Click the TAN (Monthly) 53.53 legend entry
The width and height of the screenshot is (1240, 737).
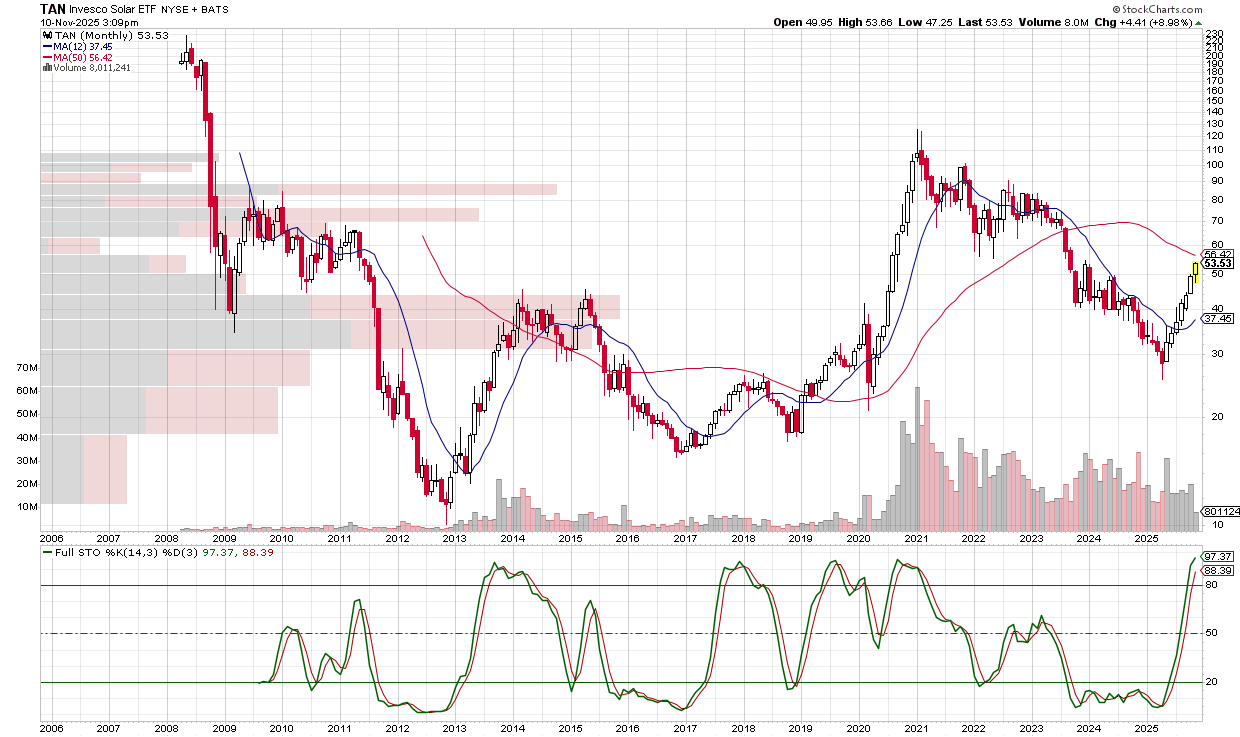[x=111, y=35]
